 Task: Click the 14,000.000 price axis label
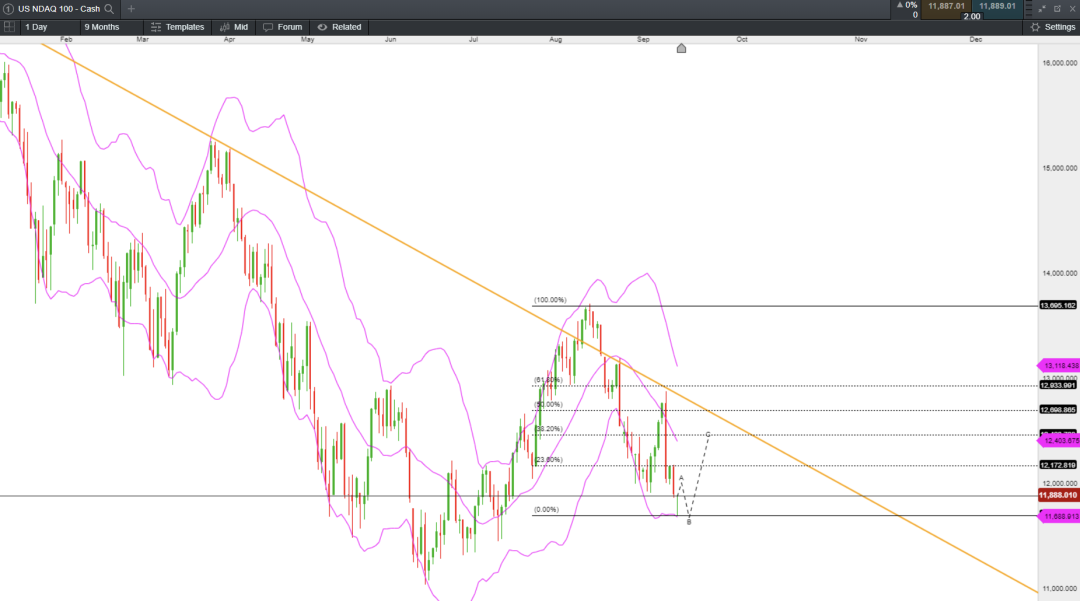[x=1059, y=273]
